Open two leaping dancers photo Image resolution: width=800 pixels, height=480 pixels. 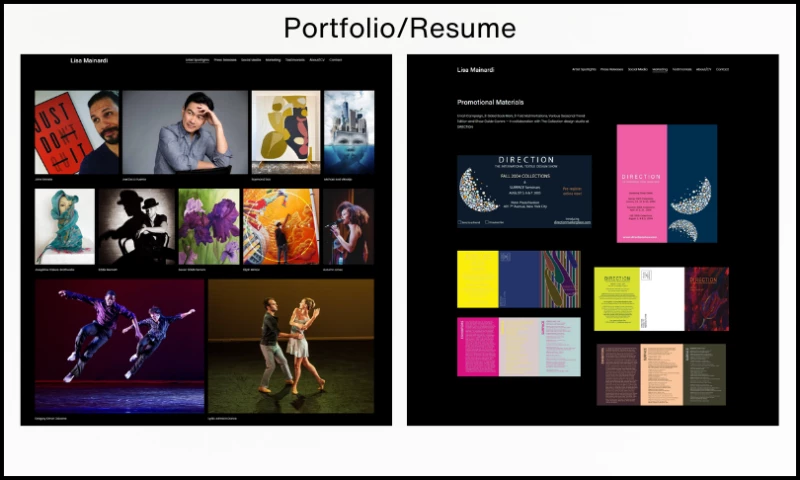(120, 346)
